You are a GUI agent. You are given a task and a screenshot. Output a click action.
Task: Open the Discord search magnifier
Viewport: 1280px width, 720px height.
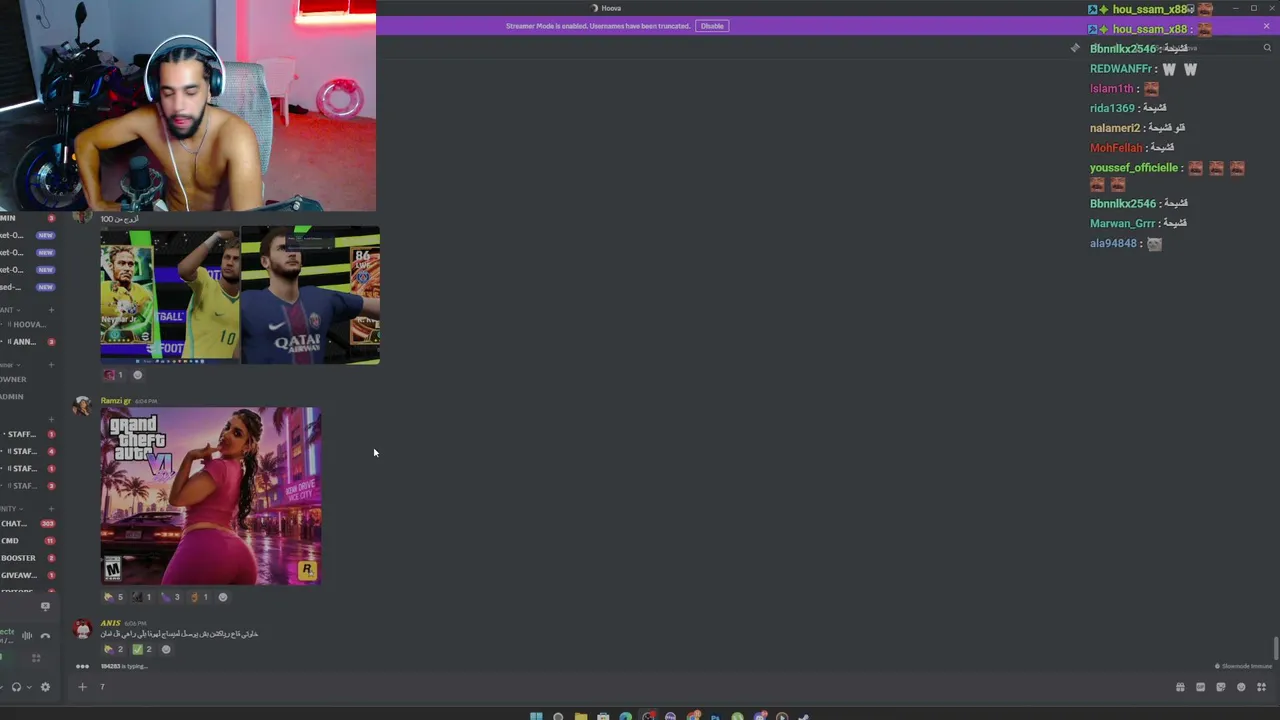(x=1267, y=48)
